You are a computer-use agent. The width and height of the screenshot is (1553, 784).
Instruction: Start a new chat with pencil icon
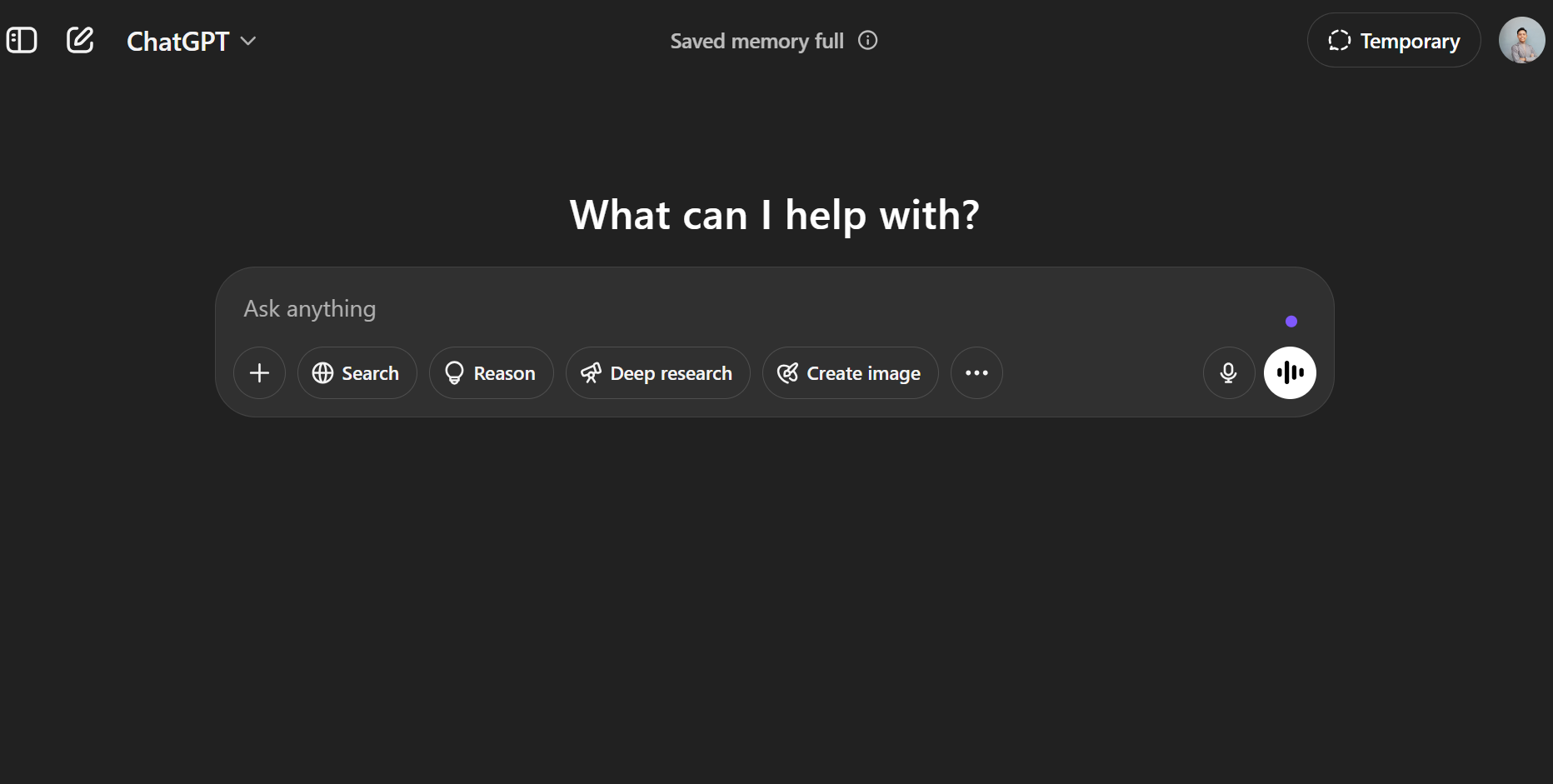[x=80, y=40]
